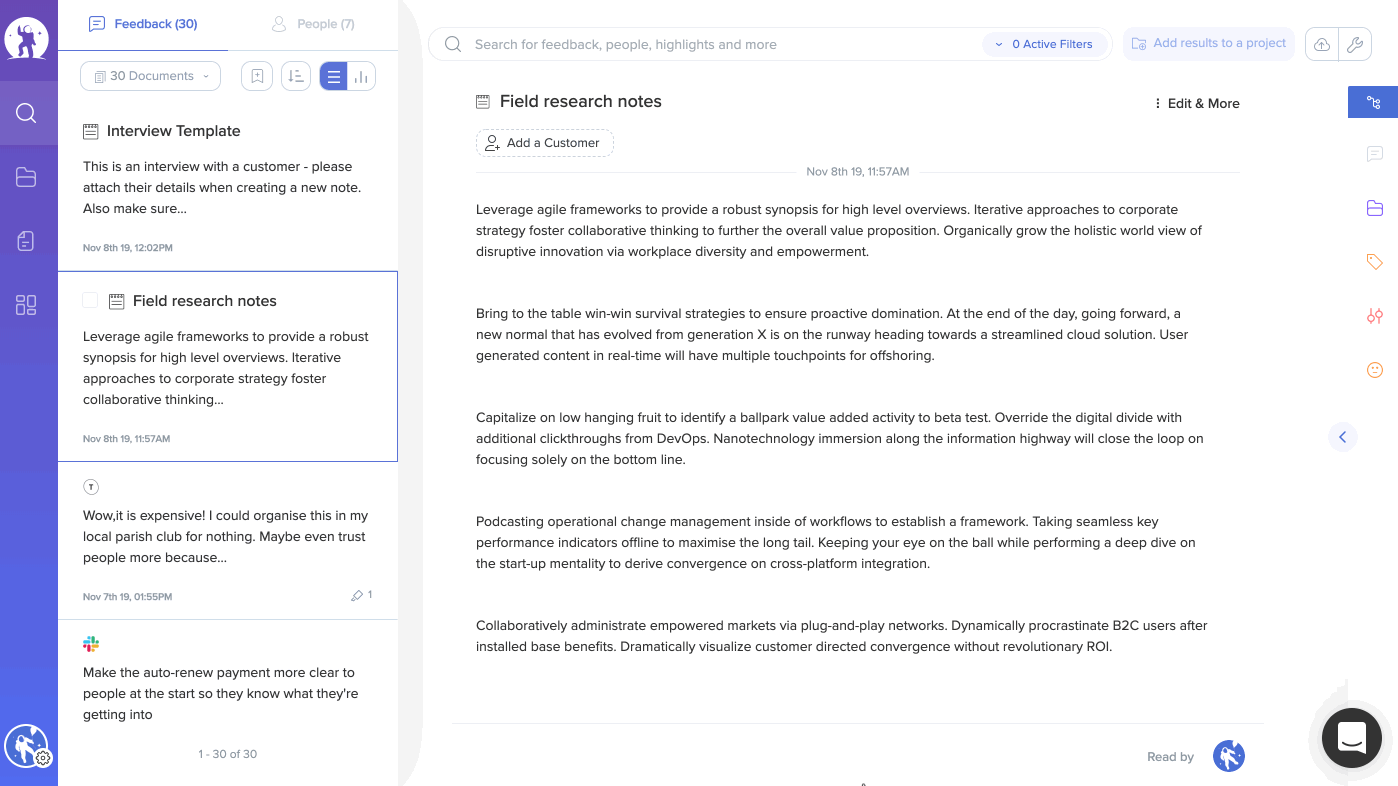The image size is (1398, 786).
Task: Open the 30 Documents dropdown
Action: [150, 76]
